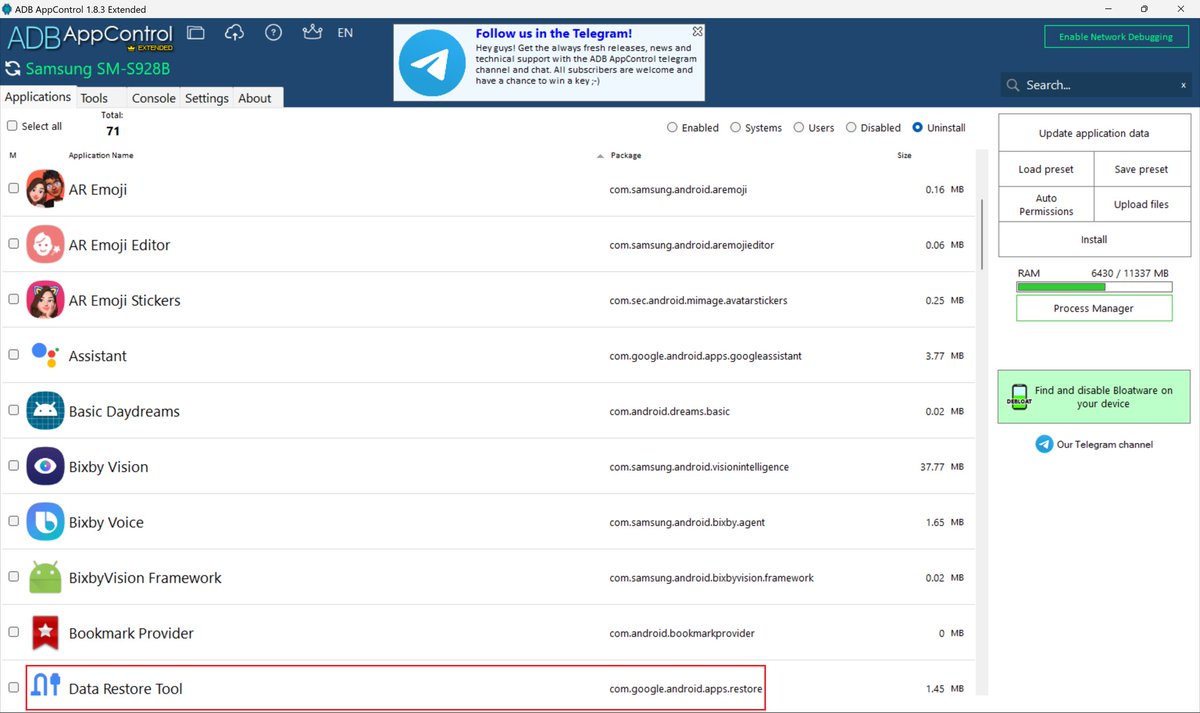Viewport: 1200px width, 713px height.
Task: Click inside the Search input field
Action: pos(1098,85)
